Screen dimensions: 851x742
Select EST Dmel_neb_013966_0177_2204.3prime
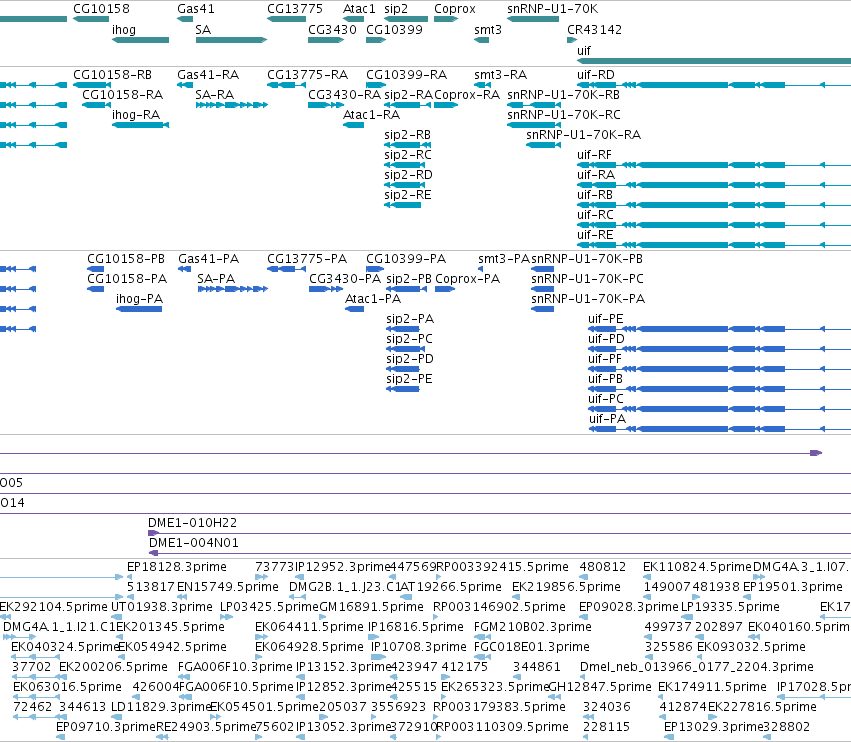[x=584, y=677]
